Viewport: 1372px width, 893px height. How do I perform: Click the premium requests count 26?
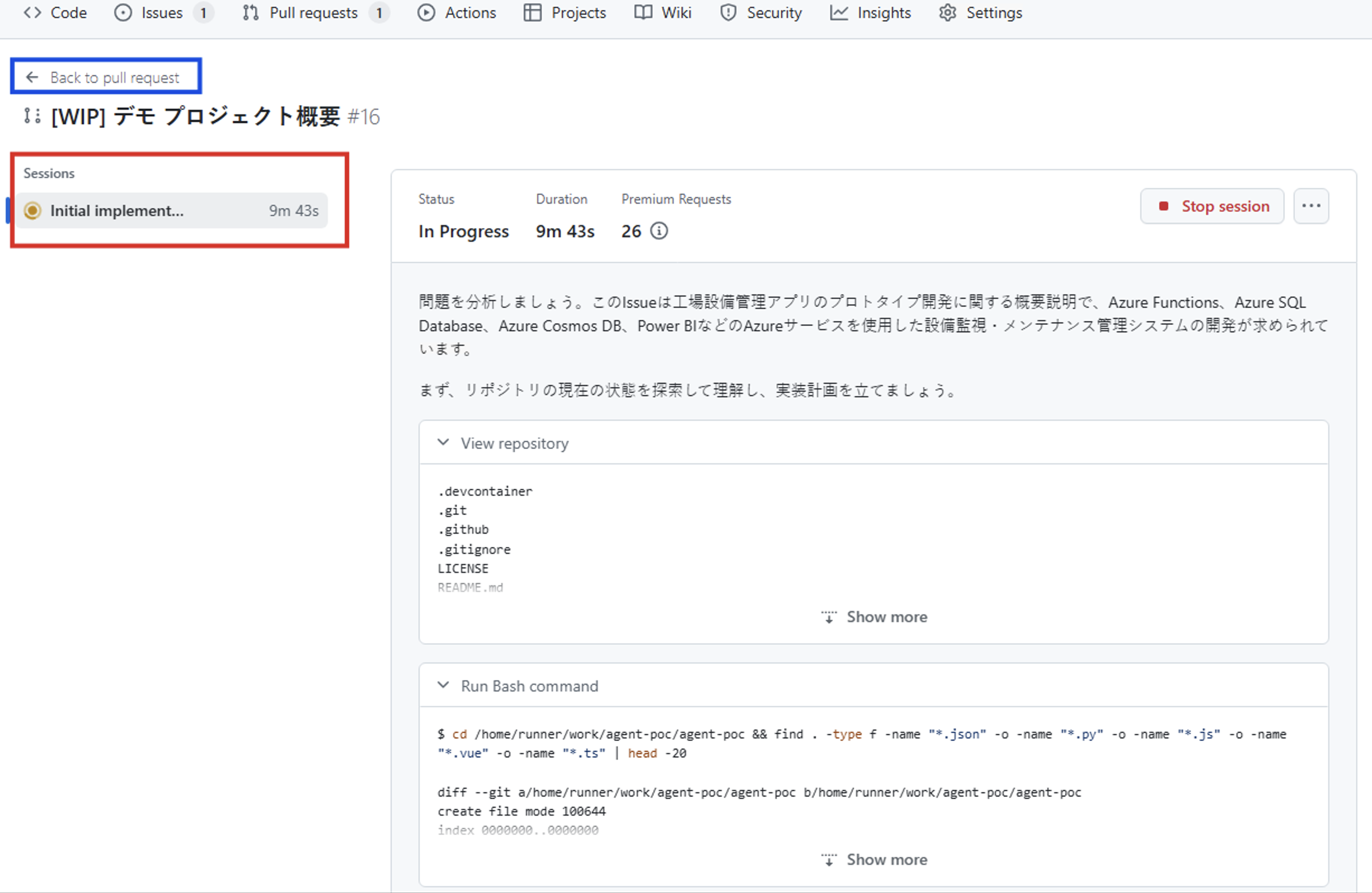pyautogui.click(x=631, y=231)
